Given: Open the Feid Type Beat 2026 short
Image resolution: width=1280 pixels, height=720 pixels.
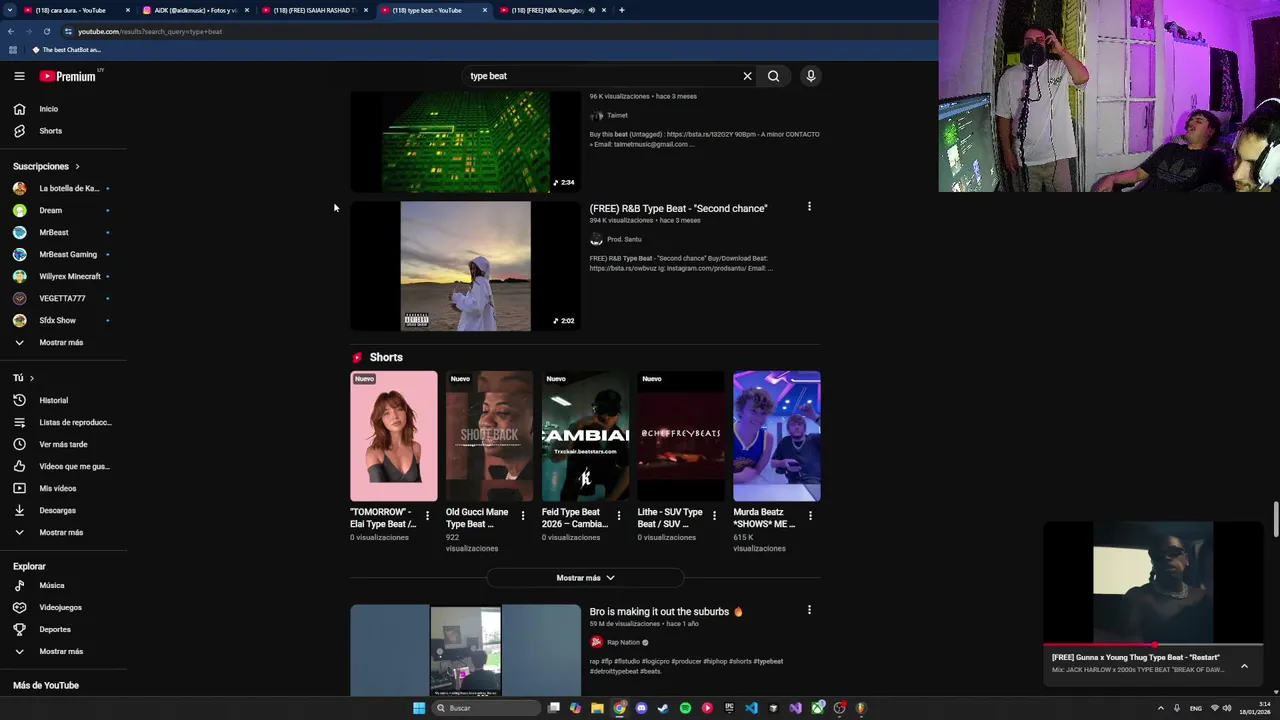Looking at the screenshot, I should click(x=585, y=436).
